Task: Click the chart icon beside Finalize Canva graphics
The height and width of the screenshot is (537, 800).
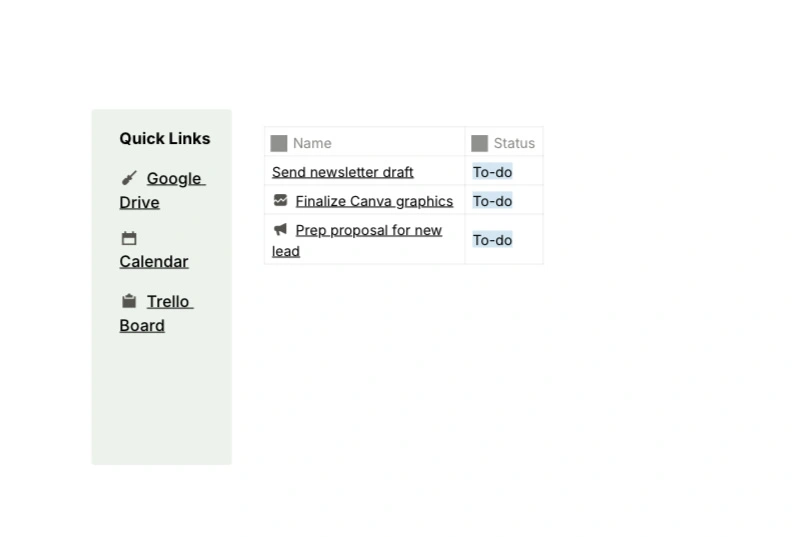Action: pyautogui.click(x=280, y=200)
